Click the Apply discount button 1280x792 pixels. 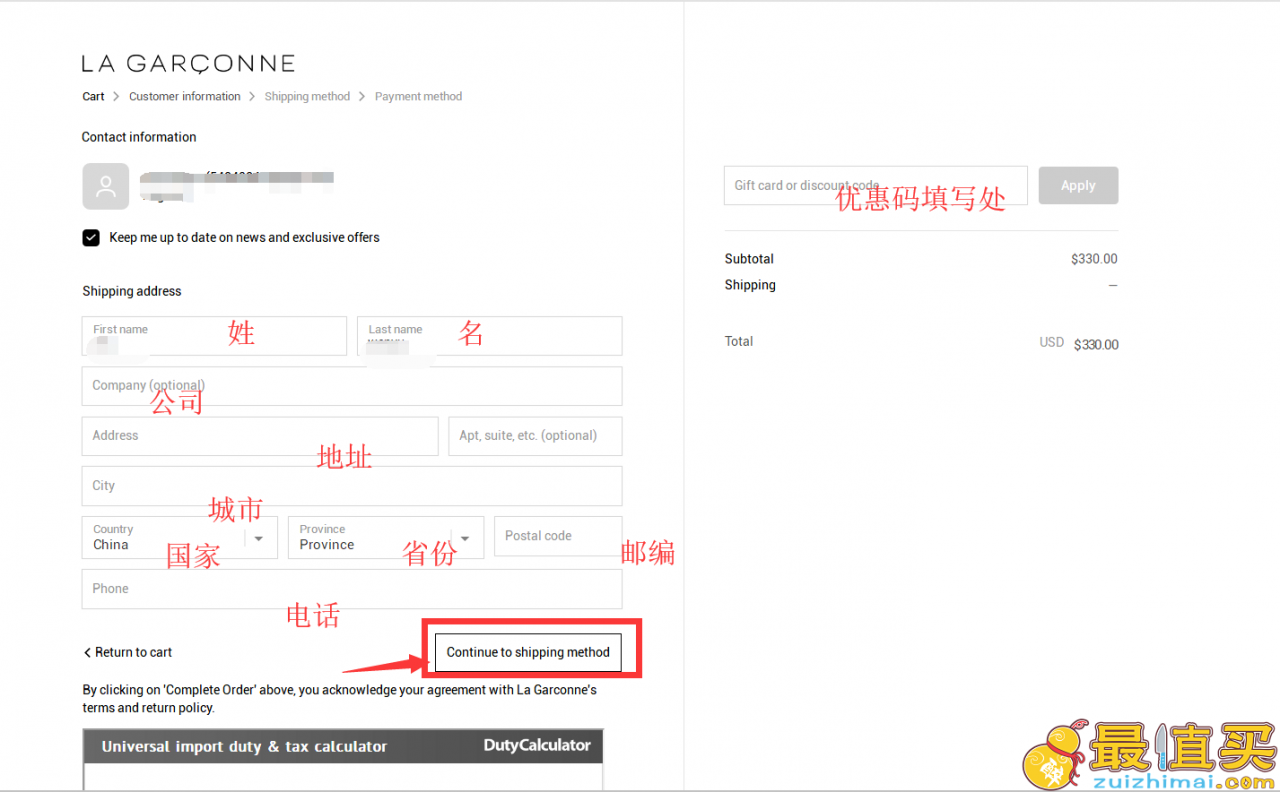point(1078,186)
